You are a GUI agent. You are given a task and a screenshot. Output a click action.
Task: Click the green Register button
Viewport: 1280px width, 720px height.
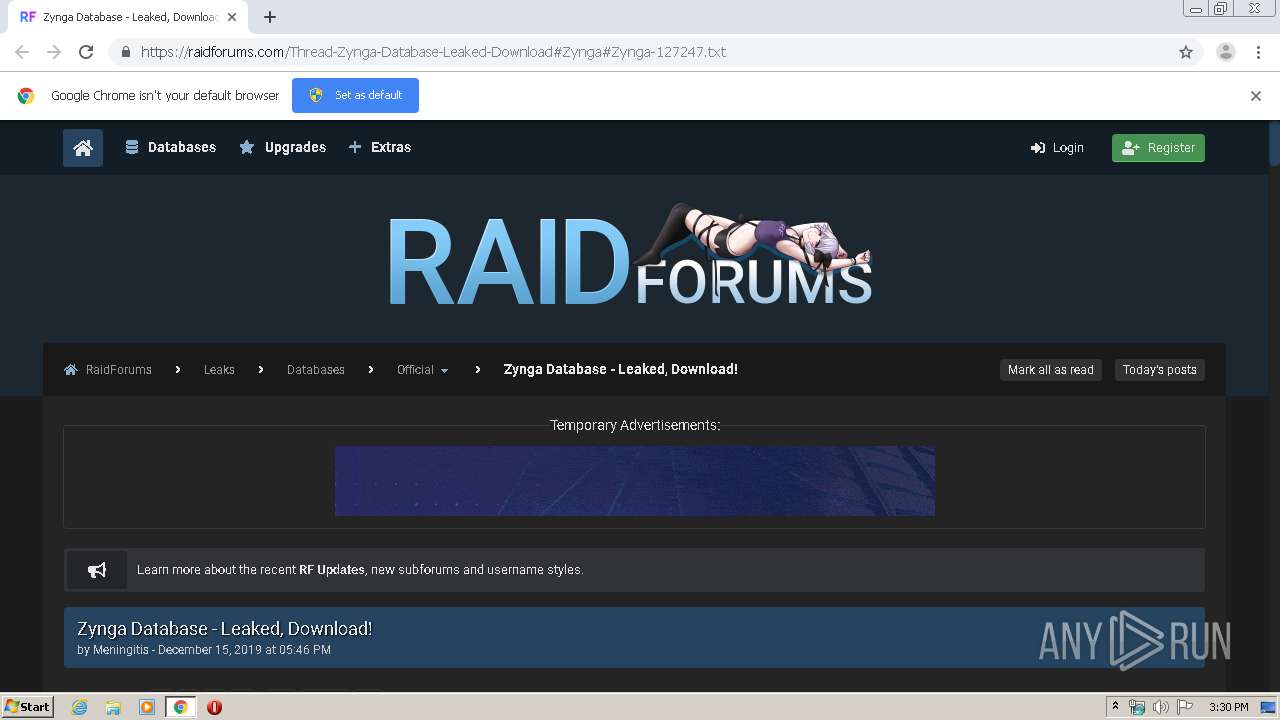click(1158, 148)
